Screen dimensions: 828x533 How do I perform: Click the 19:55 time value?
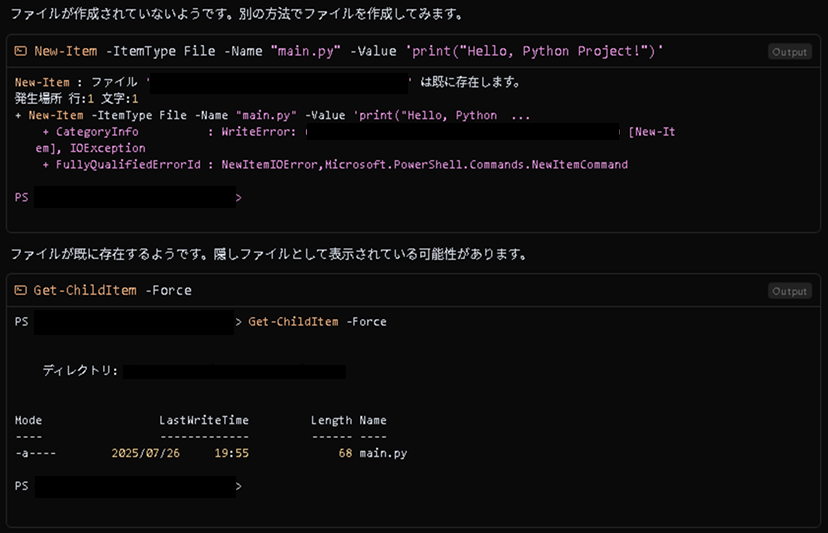tap(231, 453)
